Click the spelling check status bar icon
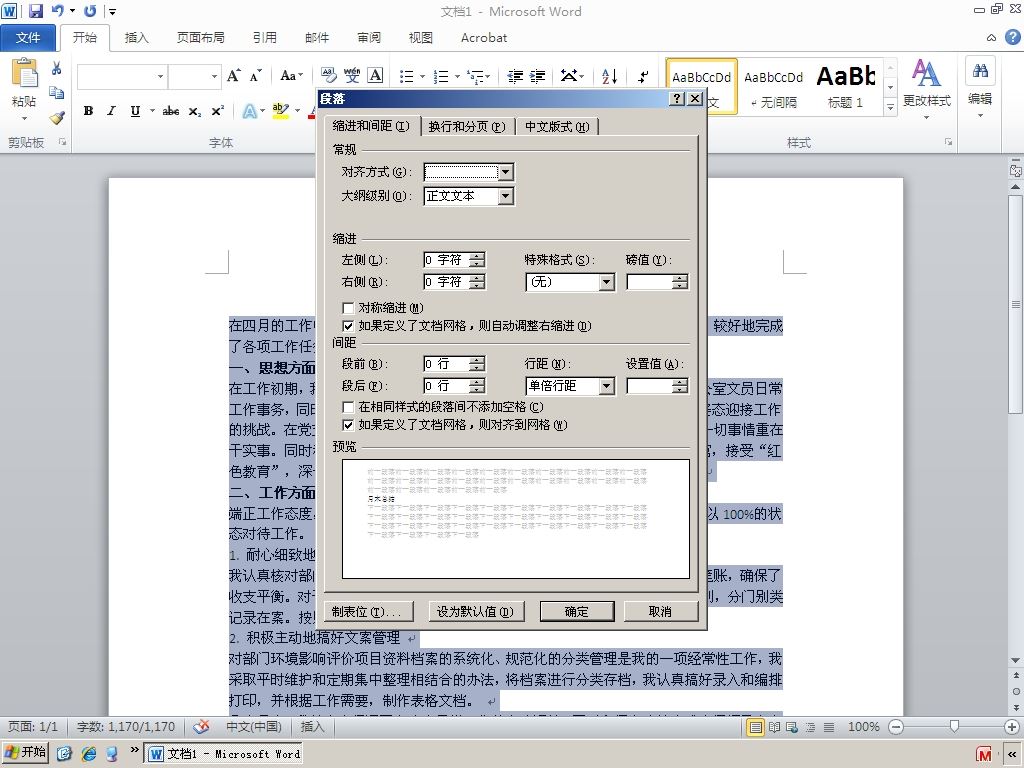The height and width of the screenshot is (768, 1024). click(x=201, y=726)
